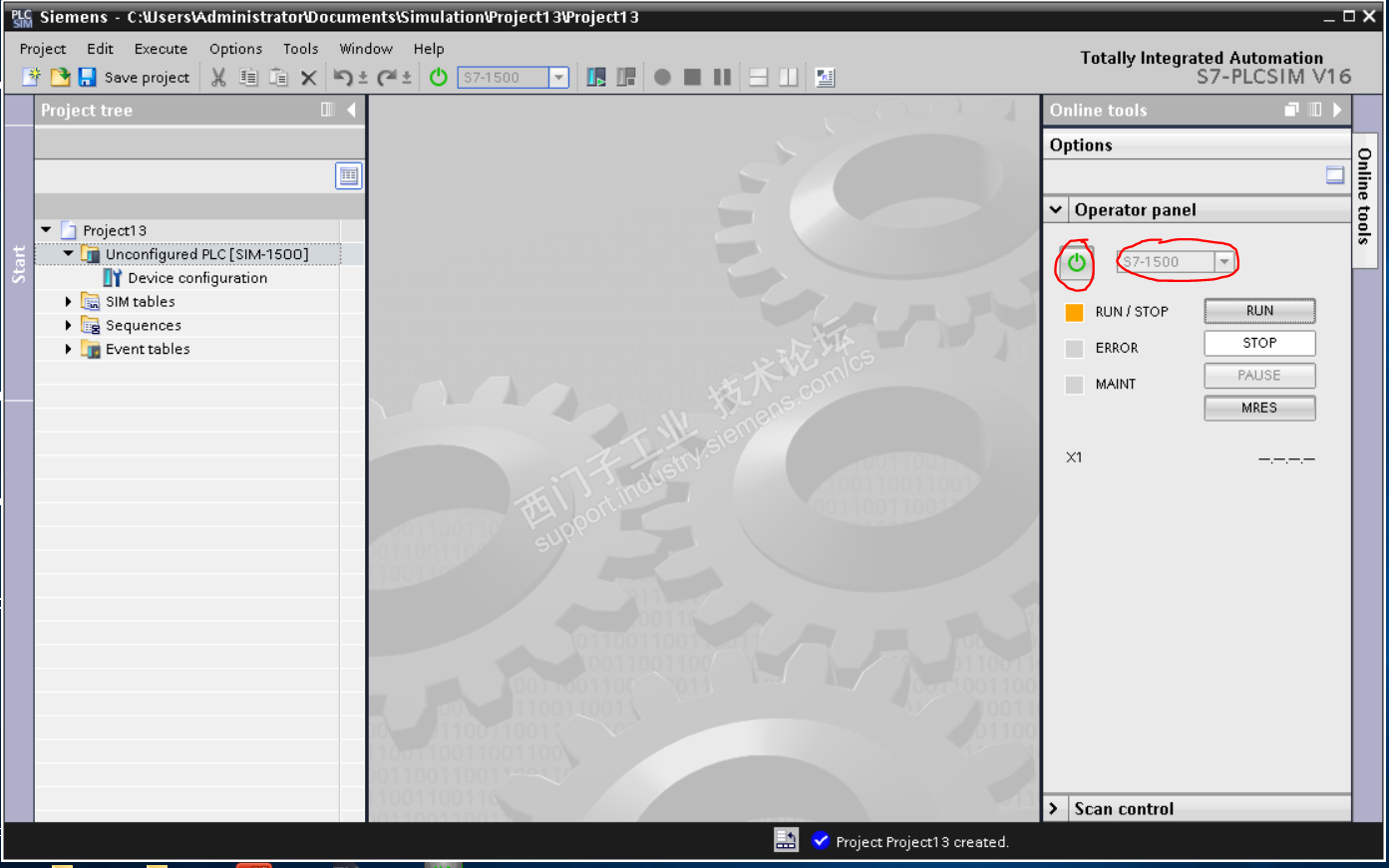The height and width of the screenshot is (868, 1389).
Task: Split the editor area vertically
Action: [x=789, y=77]
